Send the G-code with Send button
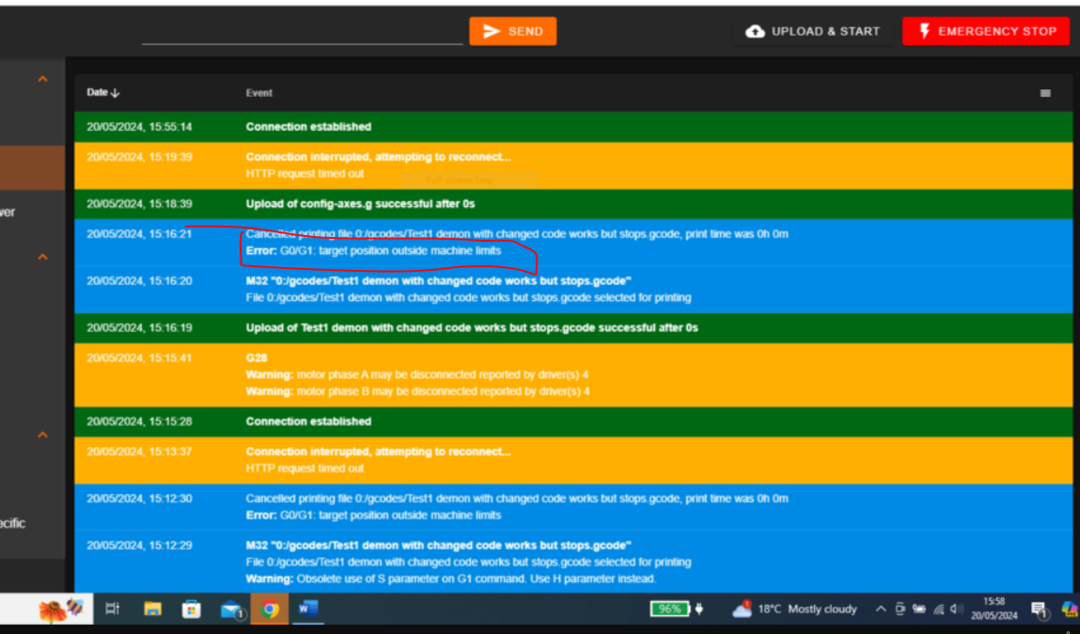The height and width of the screenshot is (634, 1080). tap(513, 31)
